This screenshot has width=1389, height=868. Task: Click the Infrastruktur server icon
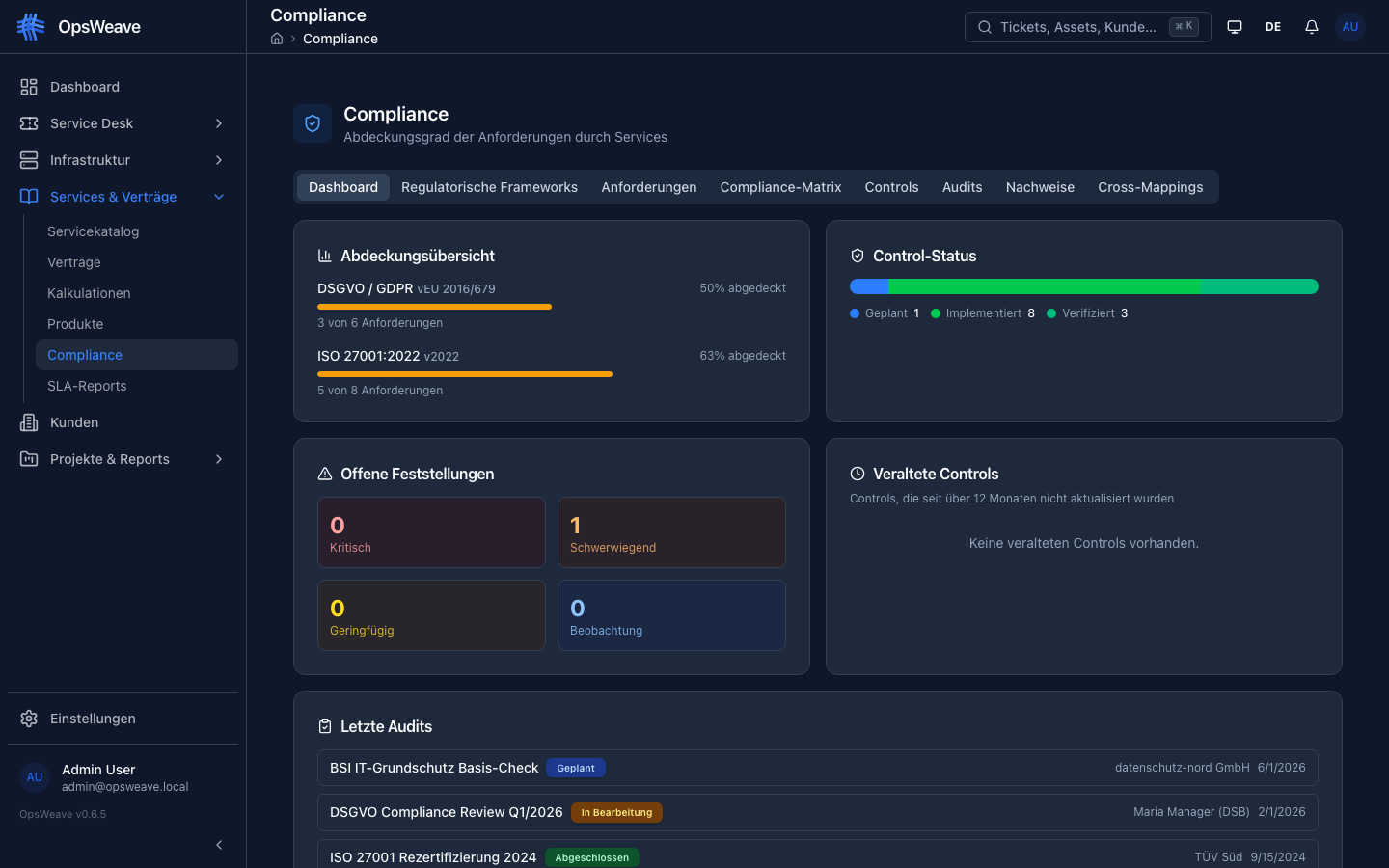click(x=28, y=159)
